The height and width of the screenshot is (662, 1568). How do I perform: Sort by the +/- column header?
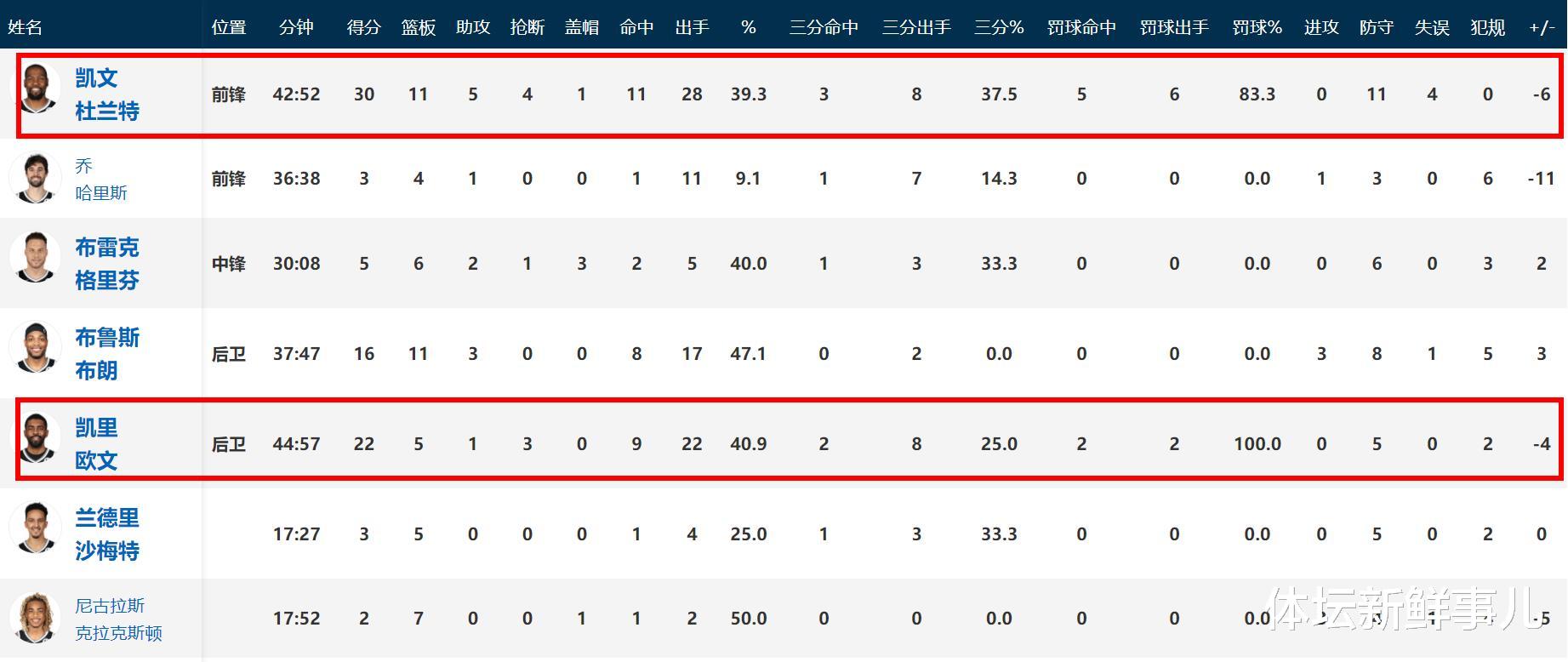(x=1541, y=27)
